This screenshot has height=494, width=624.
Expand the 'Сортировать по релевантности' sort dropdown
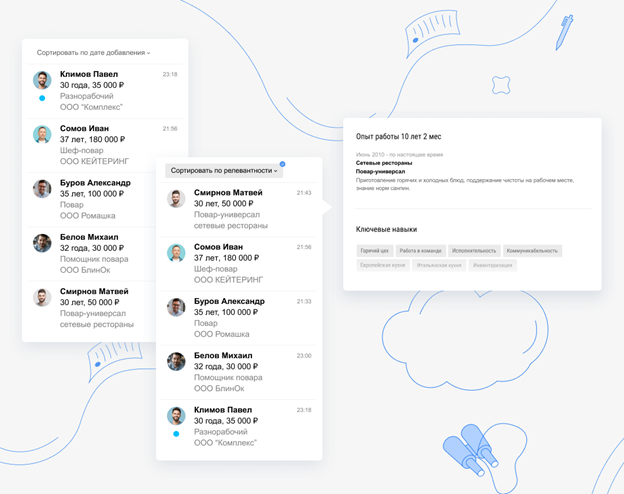click(x=224, y=171)
